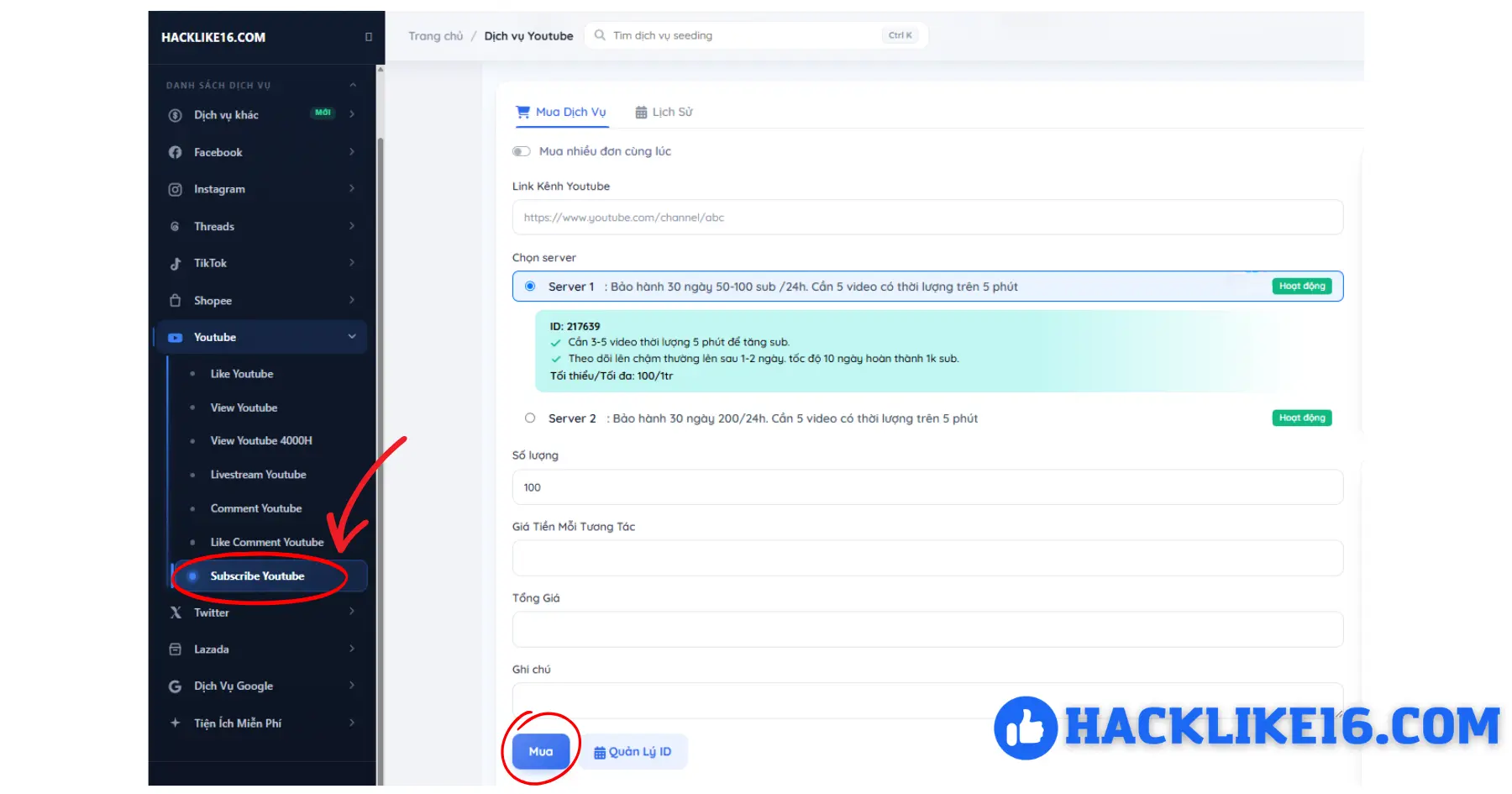Click the shopping cart icon on Mua Dịch Vụ
This screenshot has width=1512, height=794.
pyautogui.click(x=522, y=112)
